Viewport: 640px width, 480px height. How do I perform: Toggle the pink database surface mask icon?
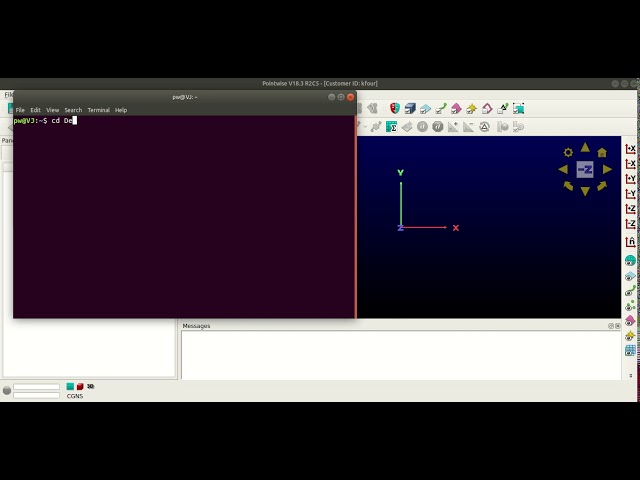(456, 109)
